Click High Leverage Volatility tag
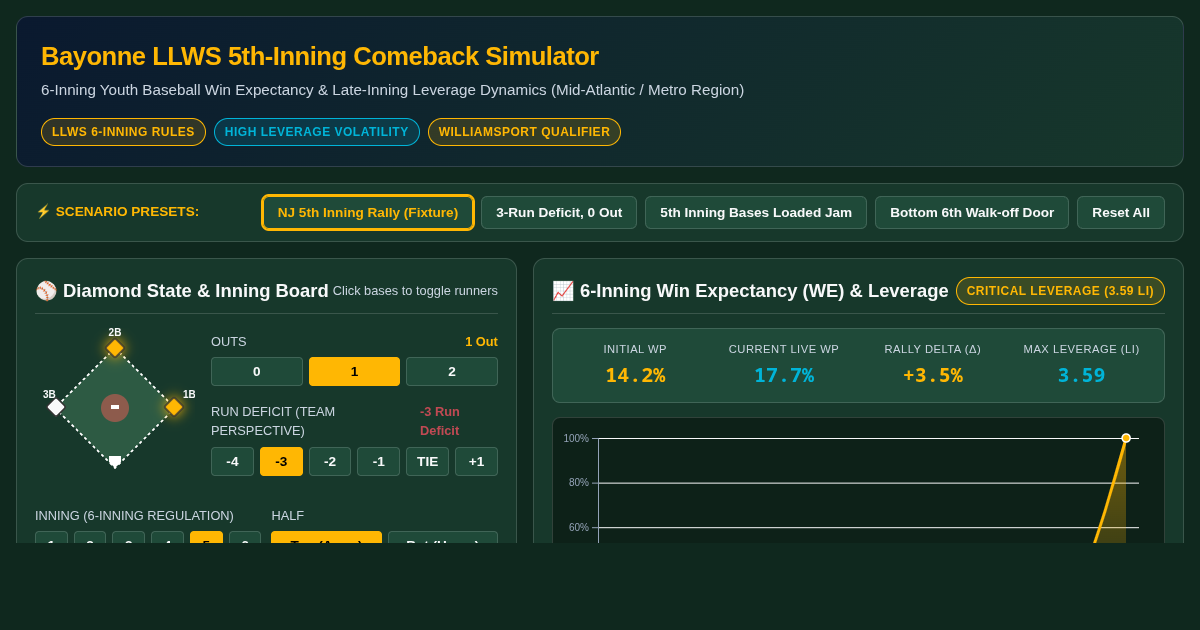Screen dimensions: 1200x630 tap(317, 132)
